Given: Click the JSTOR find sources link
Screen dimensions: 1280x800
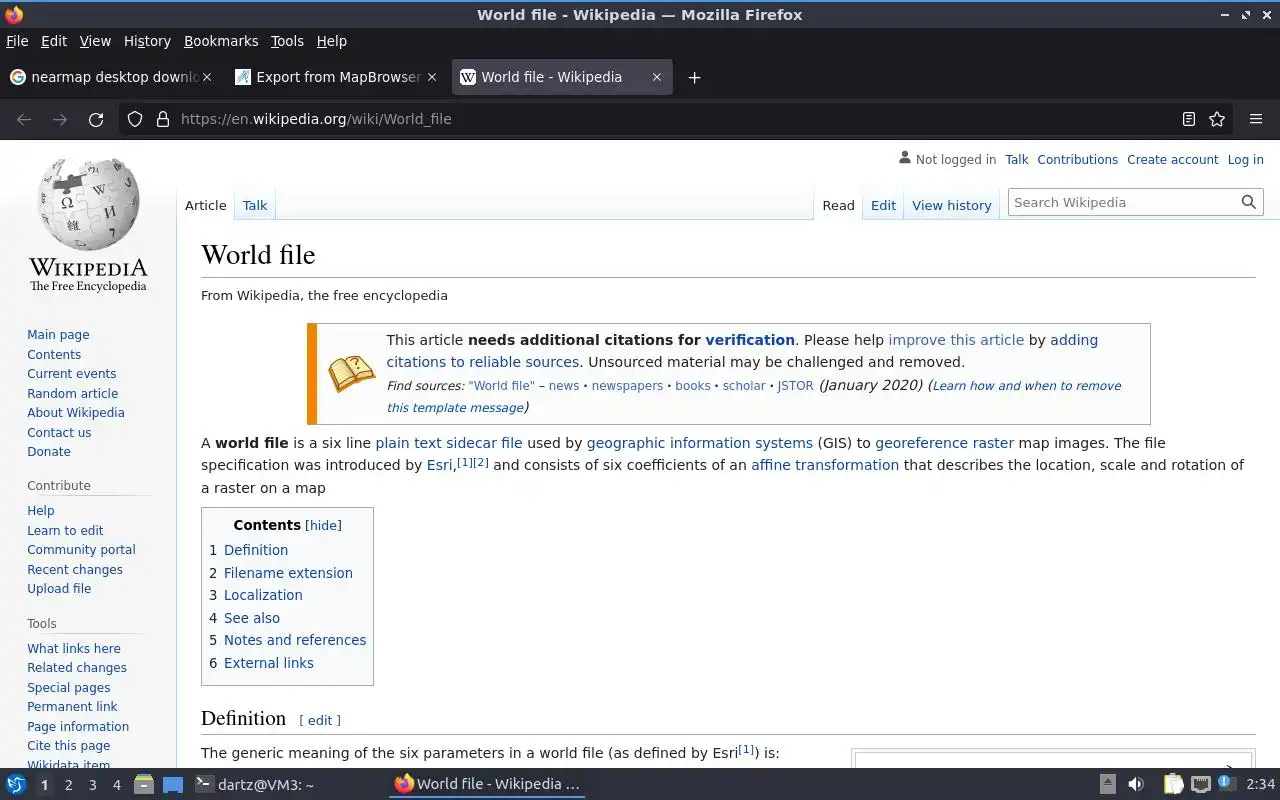Looking at the screenshot, I should click(795, 386).
